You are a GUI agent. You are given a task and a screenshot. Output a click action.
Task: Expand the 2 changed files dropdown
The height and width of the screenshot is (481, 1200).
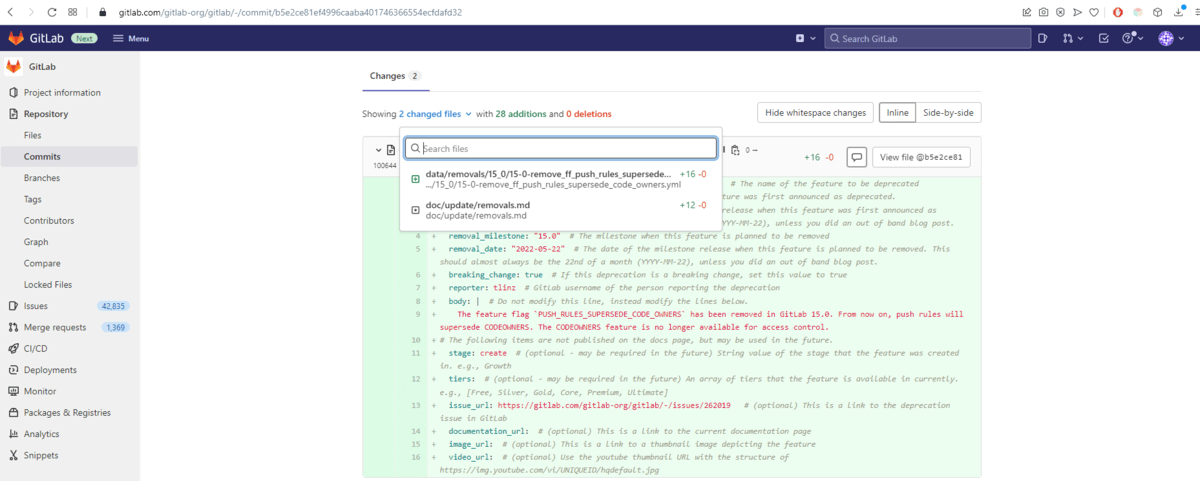tap(435, 114)
